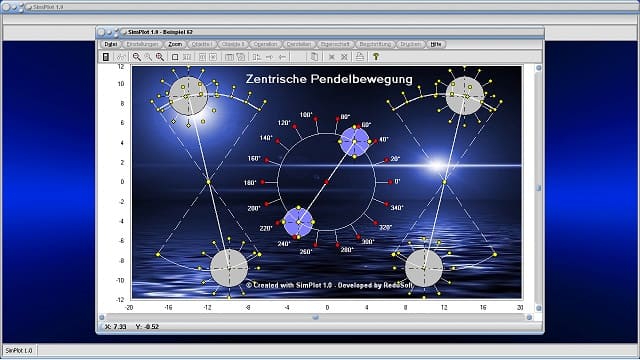Click the X coordinate readout in status bar
The height and width of the screenshot is (360, 640).
116,327
